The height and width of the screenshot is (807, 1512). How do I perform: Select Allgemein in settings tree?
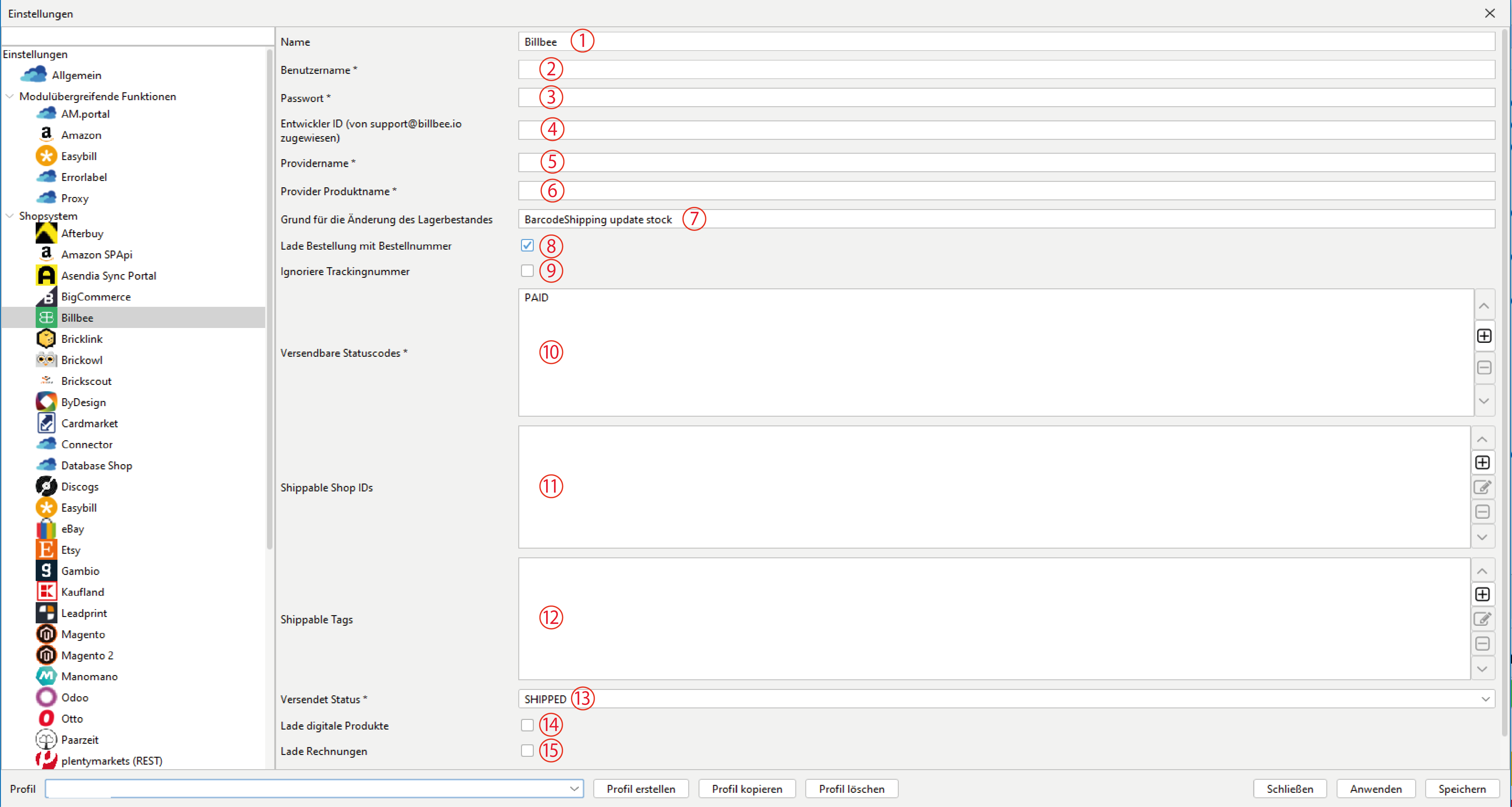coord(76,75)
